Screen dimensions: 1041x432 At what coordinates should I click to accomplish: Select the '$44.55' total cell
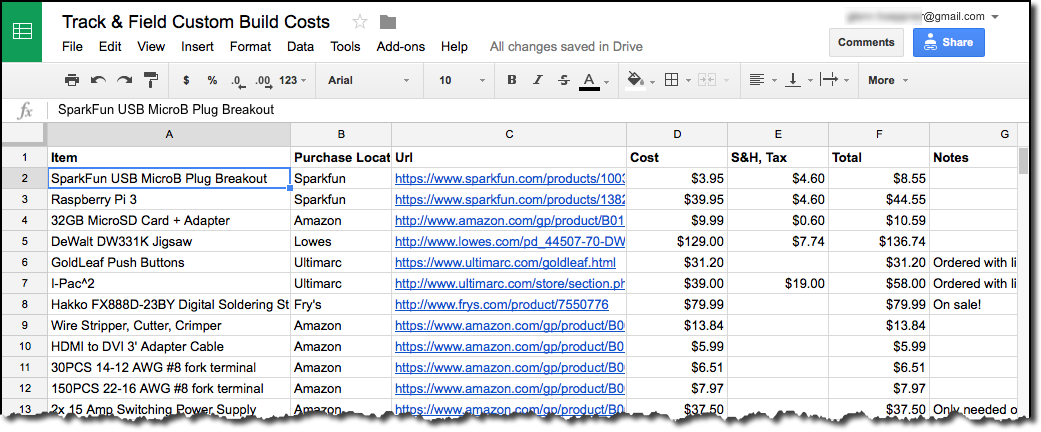879,199
